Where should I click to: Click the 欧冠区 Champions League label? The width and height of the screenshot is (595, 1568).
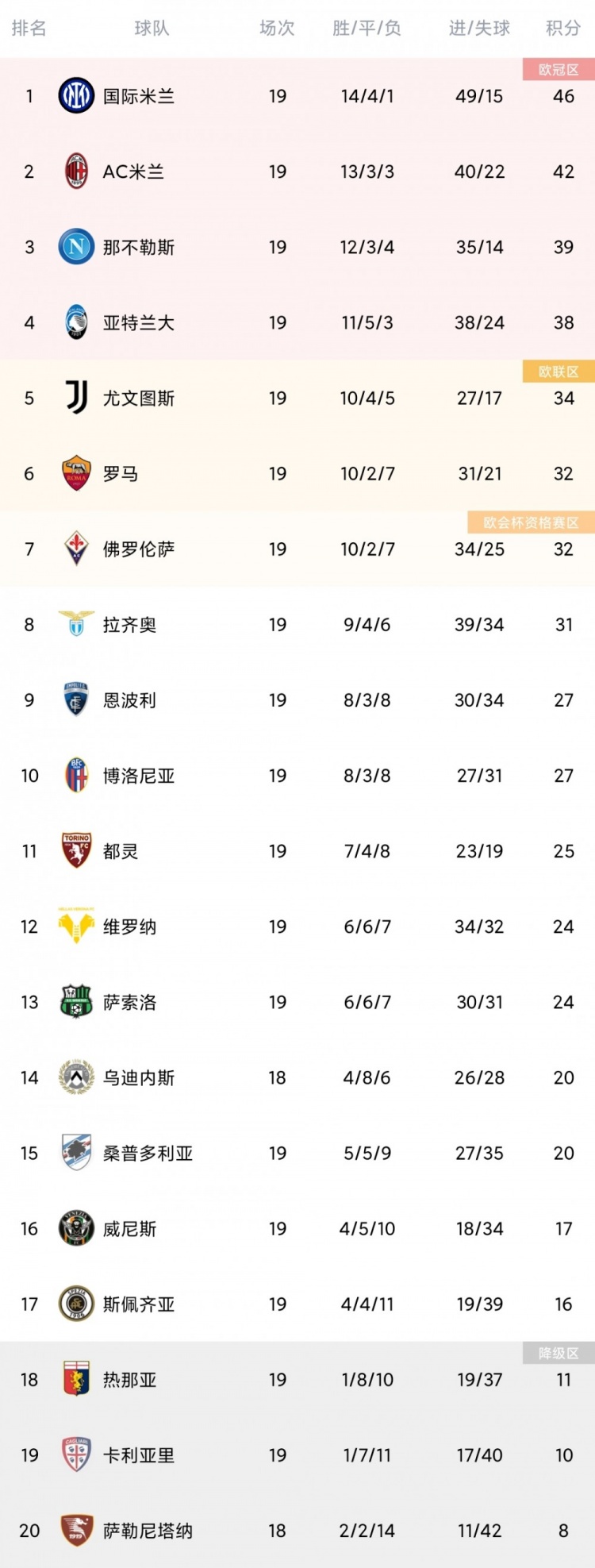point(559,70)
